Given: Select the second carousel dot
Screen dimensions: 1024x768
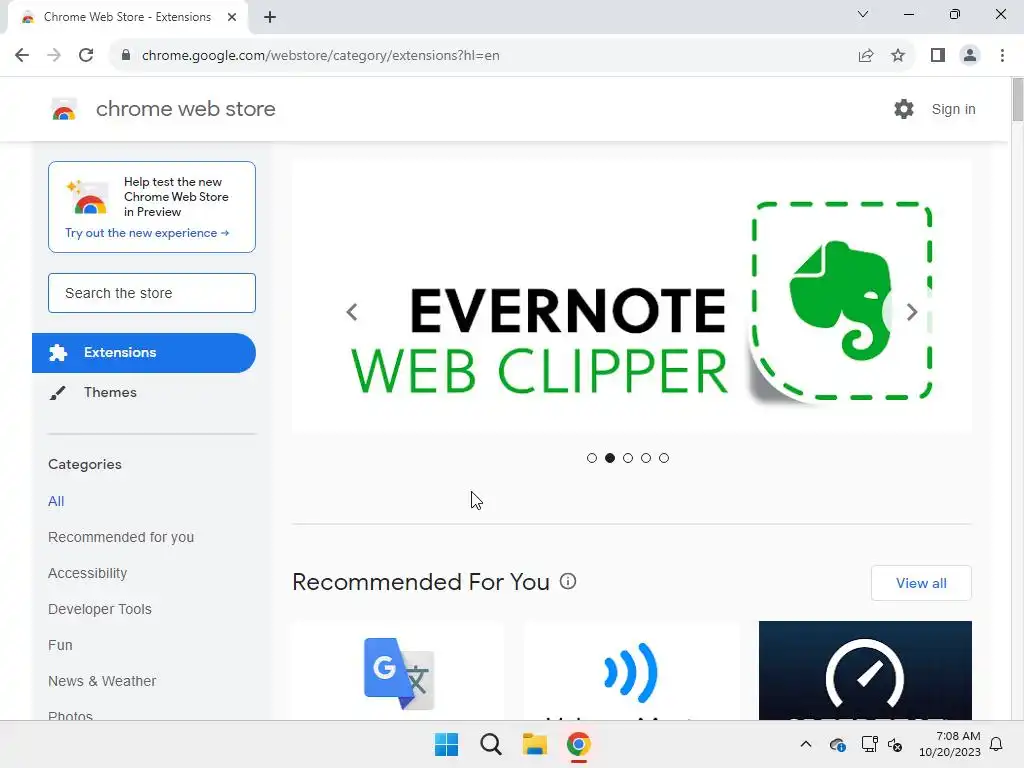Looking at the screenshot, I should click(610, 458).
